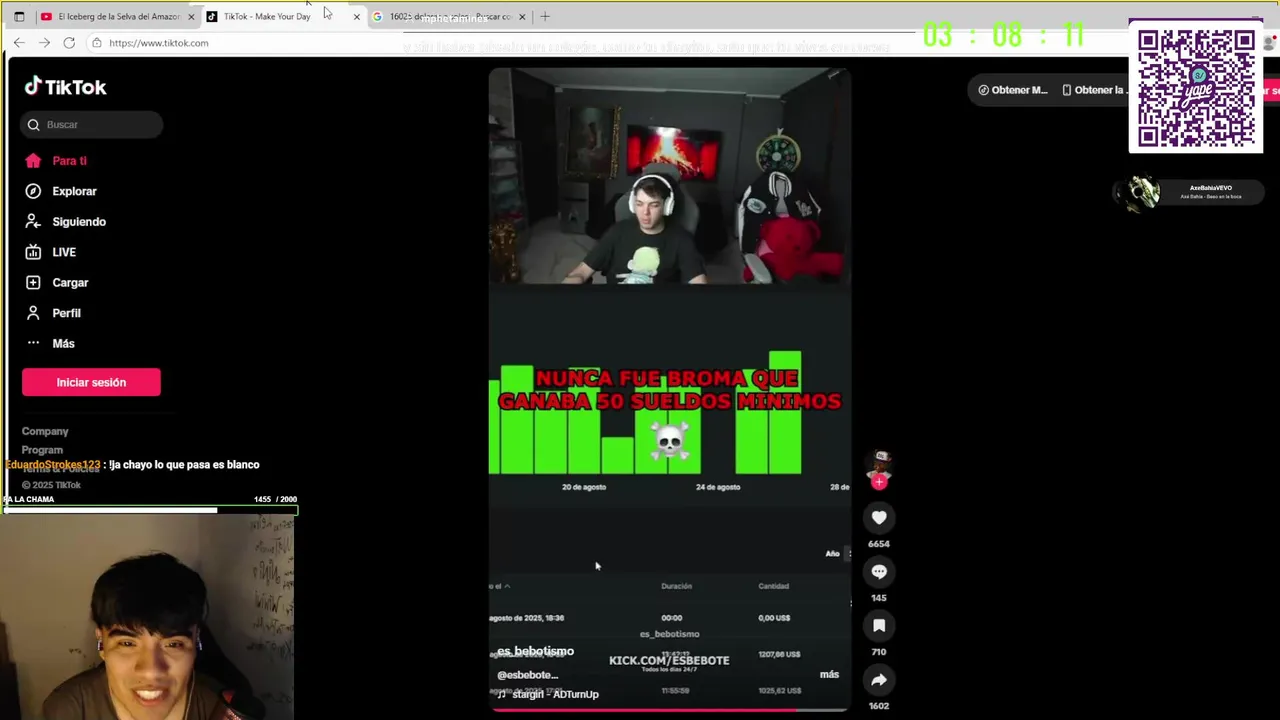Viewport: 1280px width, 720px height.
Task: Click the Duración column header in video
Action: [676, 586]
